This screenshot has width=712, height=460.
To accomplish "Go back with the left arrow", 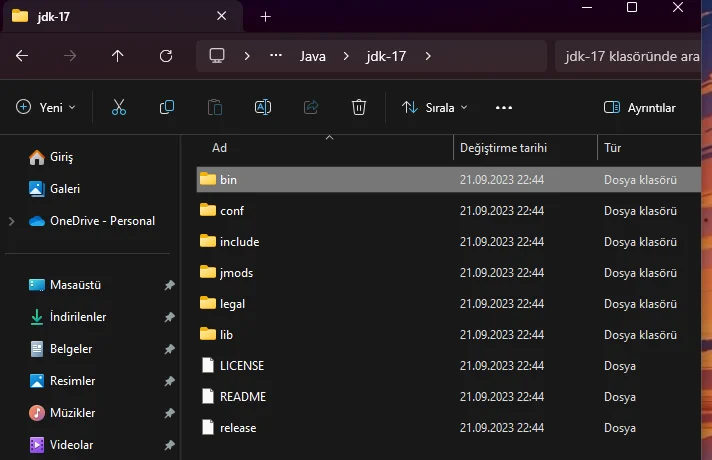I will pos(21,56).
